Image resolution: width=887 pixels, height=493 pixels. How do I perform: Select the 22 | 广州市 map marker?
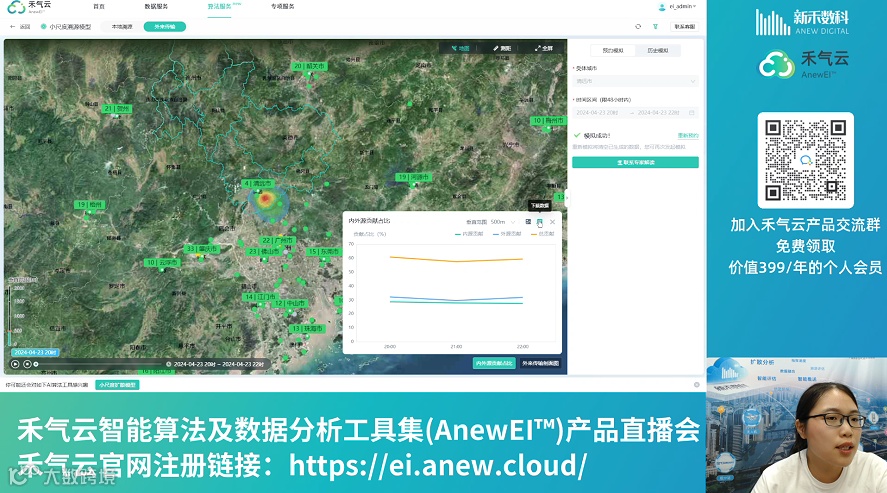[x=277, y=240]
